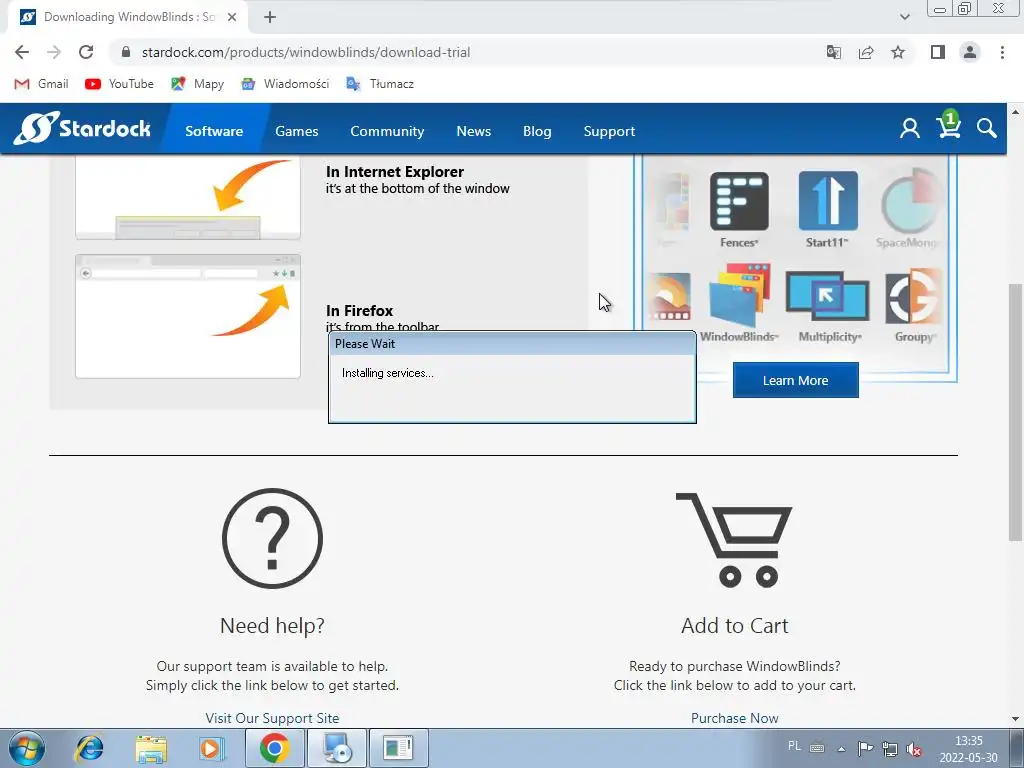
Task: Open the taskbar clock showing 13:35
Action: [968, 749]
